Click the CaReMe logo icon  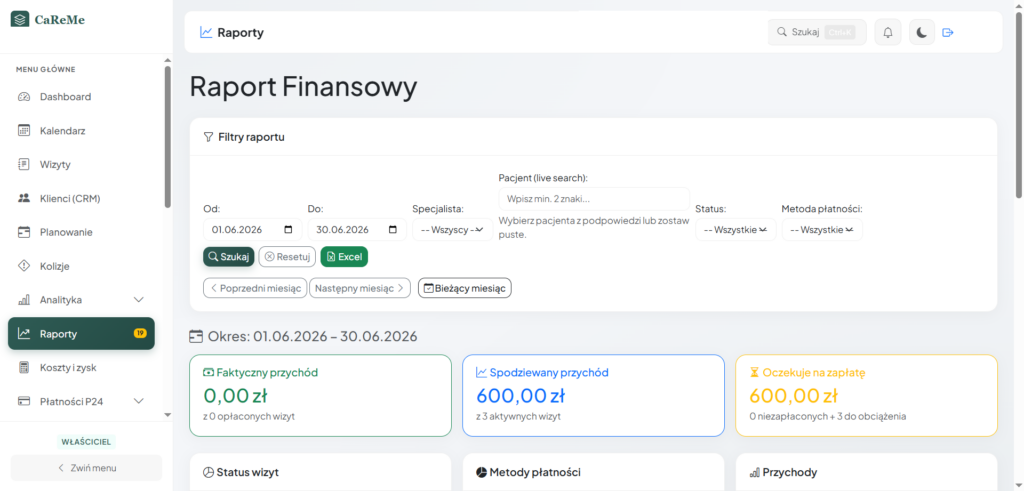point(20,20)
